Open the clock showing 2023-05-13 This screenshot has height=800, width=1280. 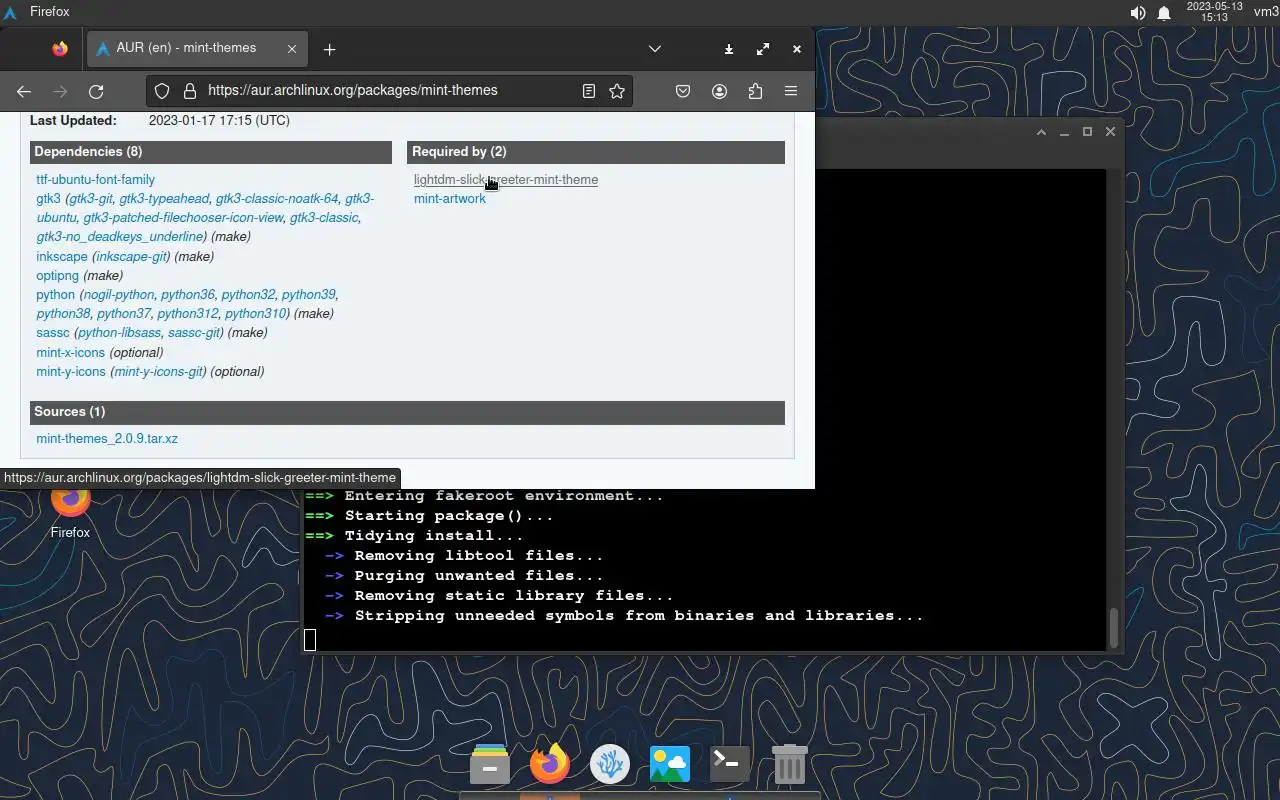1214,12
